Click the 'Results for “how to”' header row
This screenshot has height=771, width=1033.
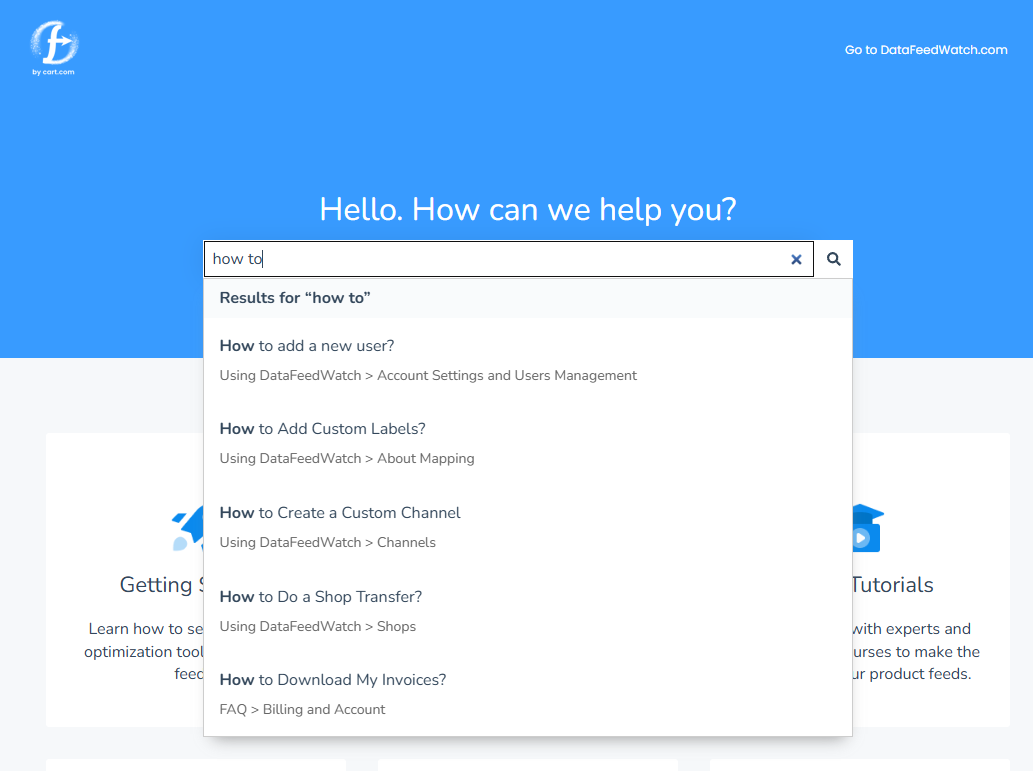click(x=295, y=297)
